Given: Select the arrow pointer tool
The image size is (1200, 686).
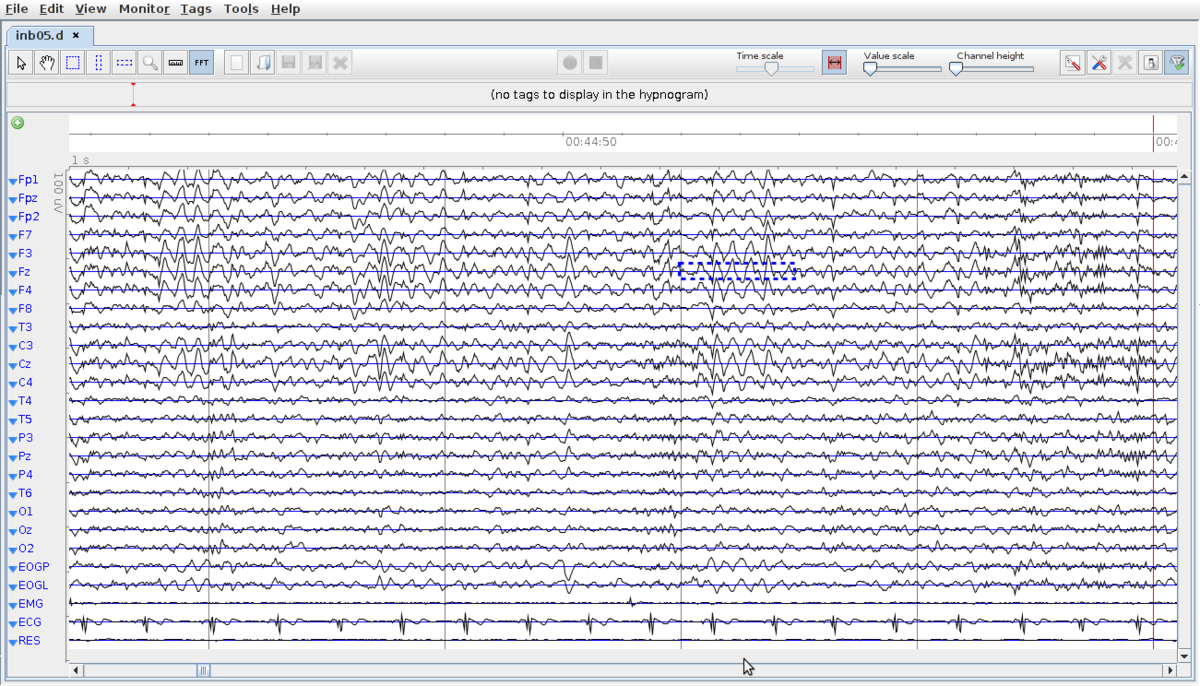Looking at the screenshot, I should pyautogui.click(x=20, y=62).
